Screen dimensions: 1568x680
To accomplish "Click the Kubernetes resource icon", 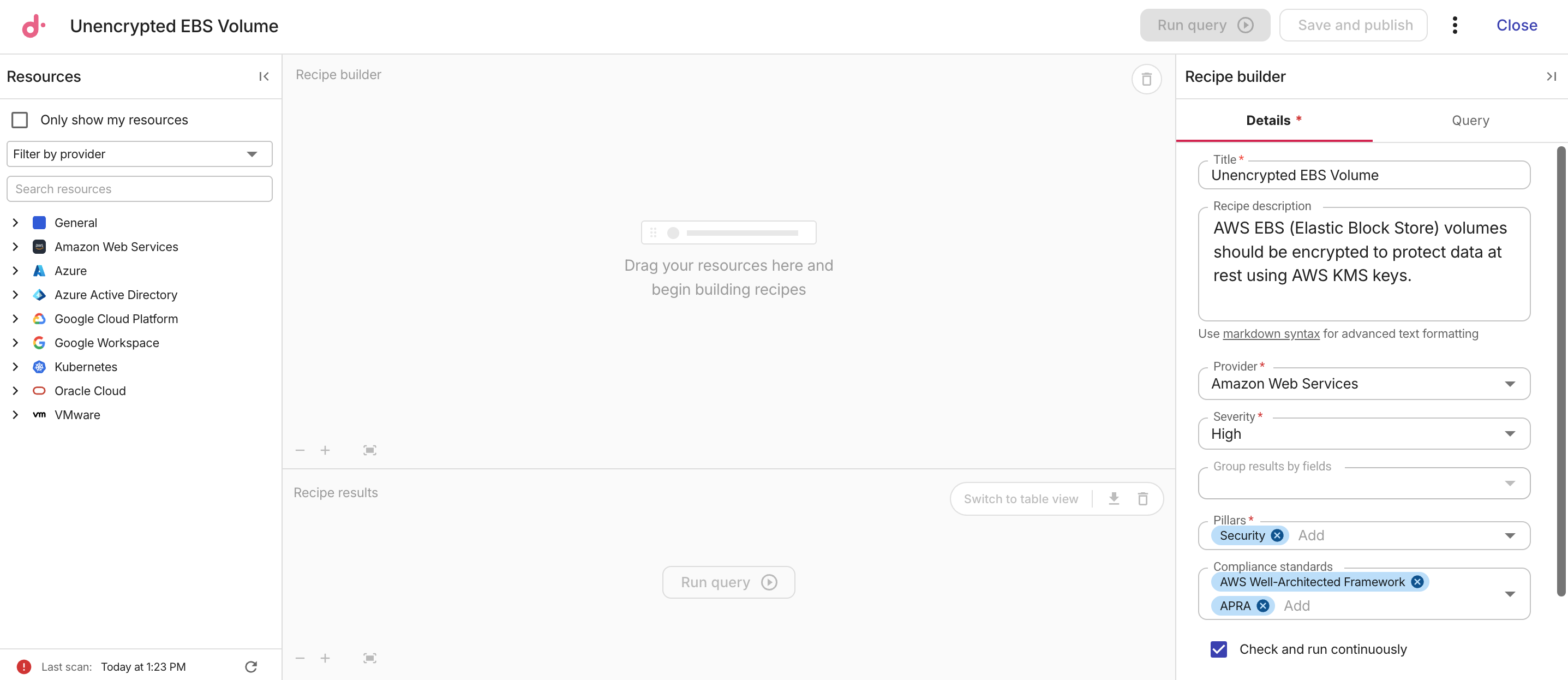I will coord(39,367).
